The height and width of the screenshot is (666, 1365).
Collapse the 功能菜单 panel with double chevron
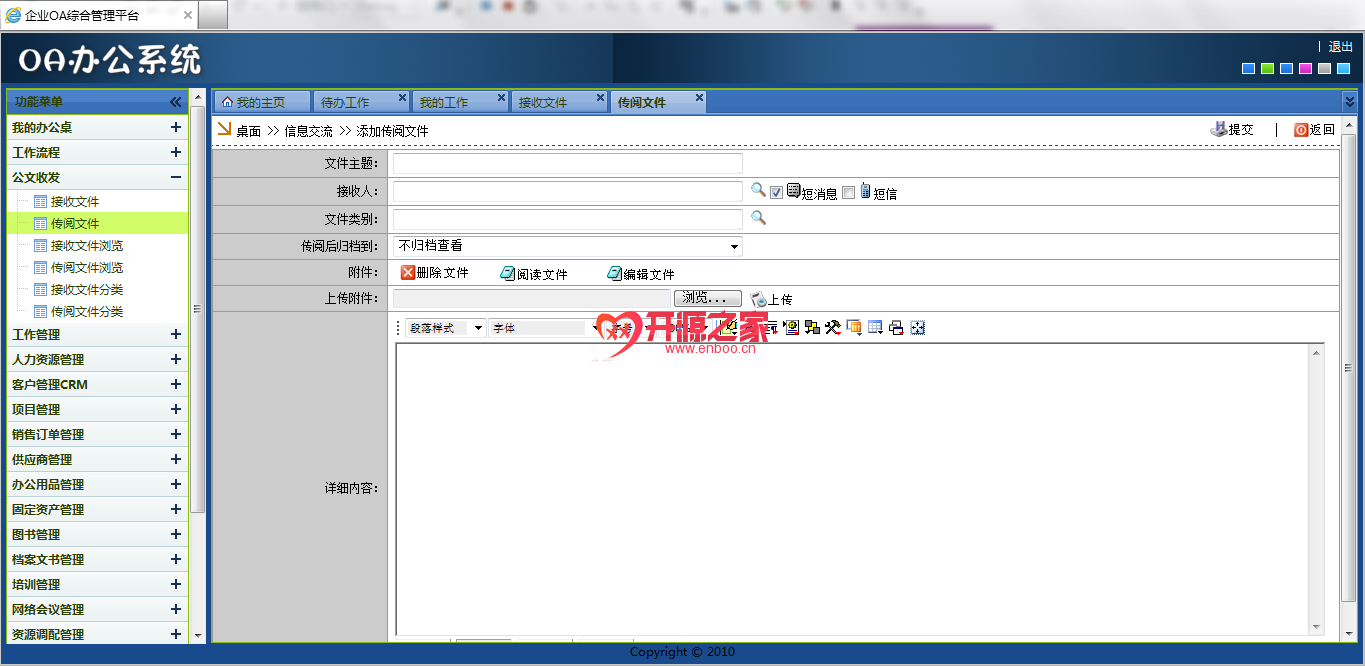(175, 102)
